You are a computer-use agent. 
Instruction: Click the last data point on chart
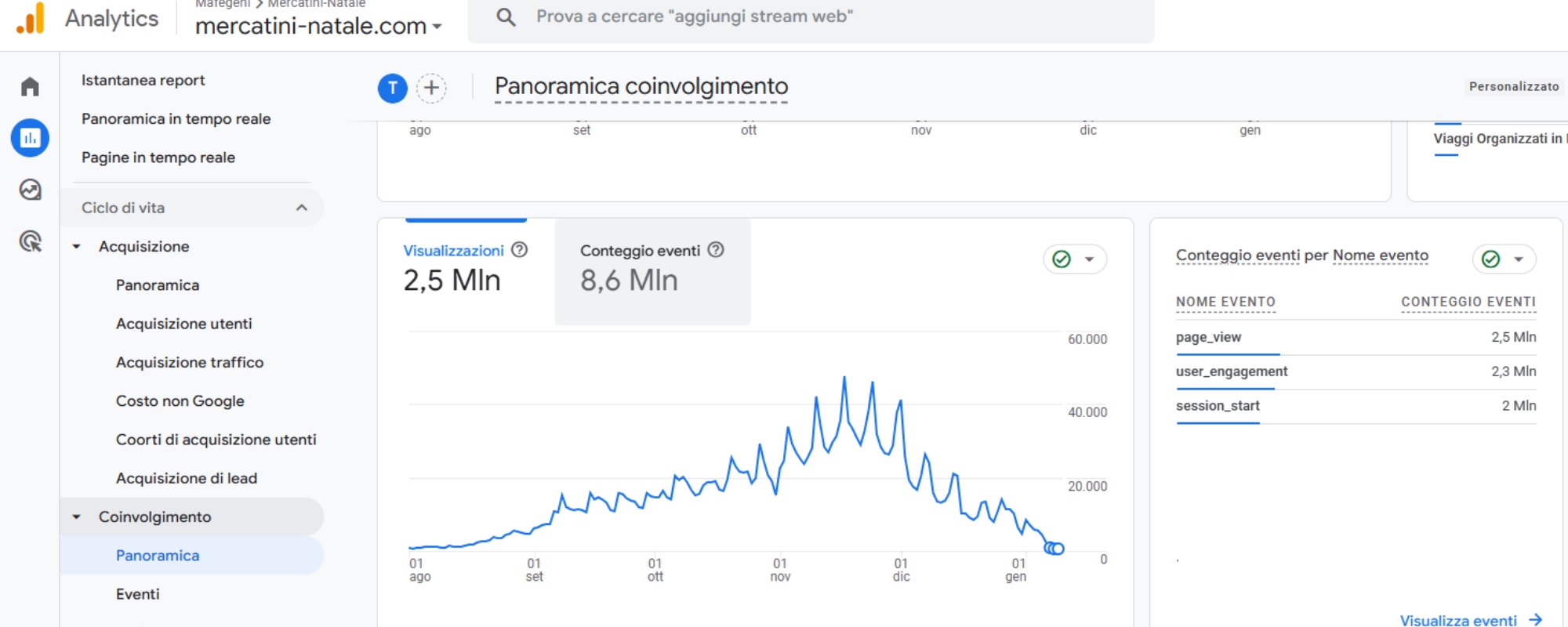tap(1058, 549)
